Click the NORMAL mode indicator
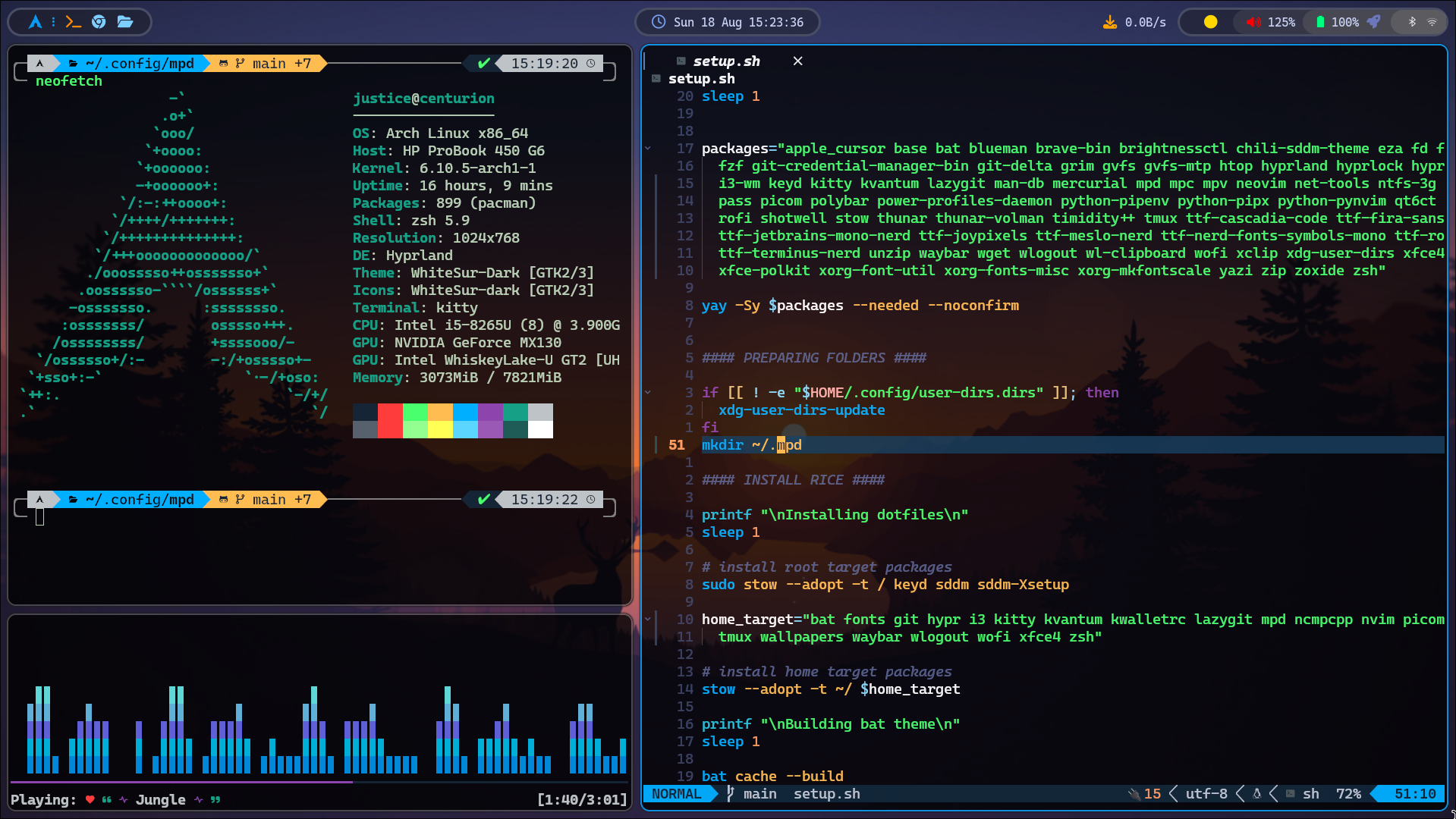 677,794
